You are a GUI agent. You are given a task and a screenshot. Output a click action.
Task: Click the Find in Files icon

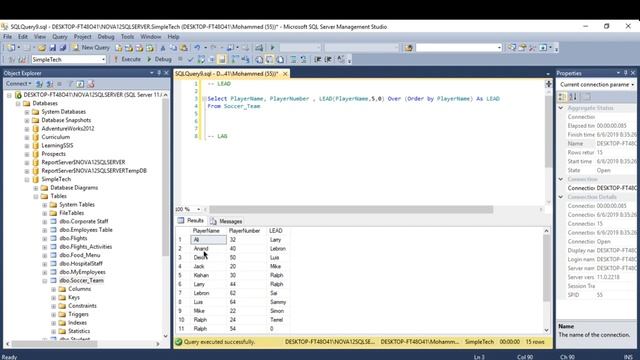pyautogui.click(x=409, y=48)
